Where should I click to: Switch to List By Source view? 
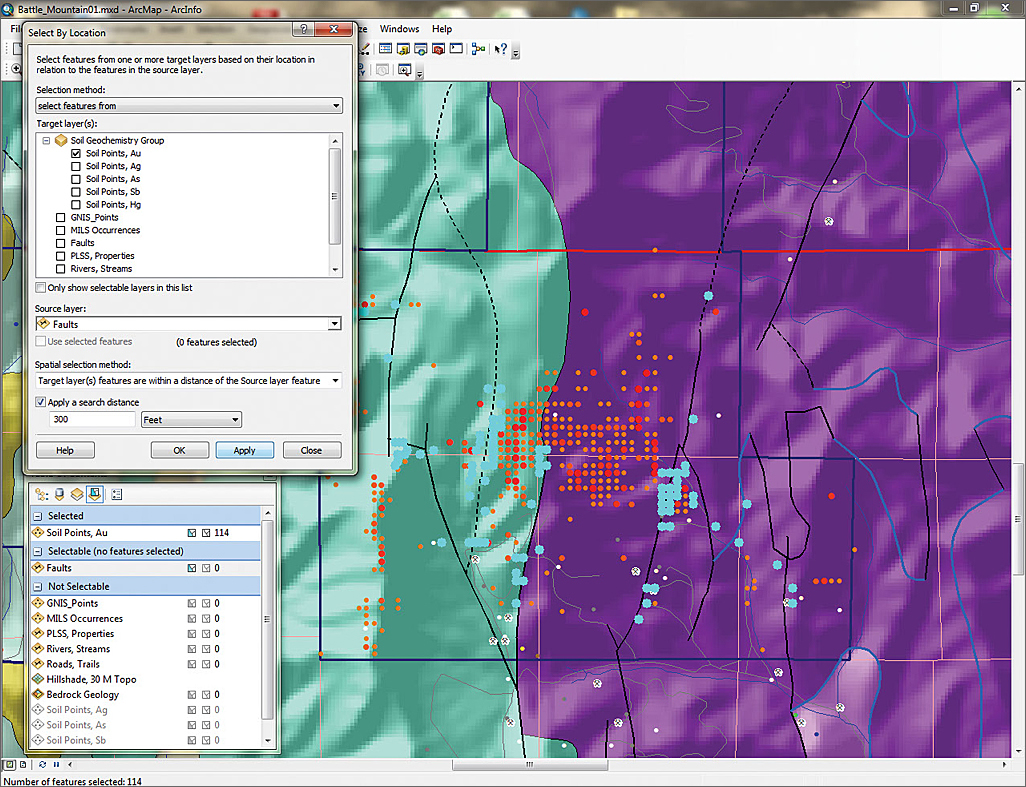[59, 494]
